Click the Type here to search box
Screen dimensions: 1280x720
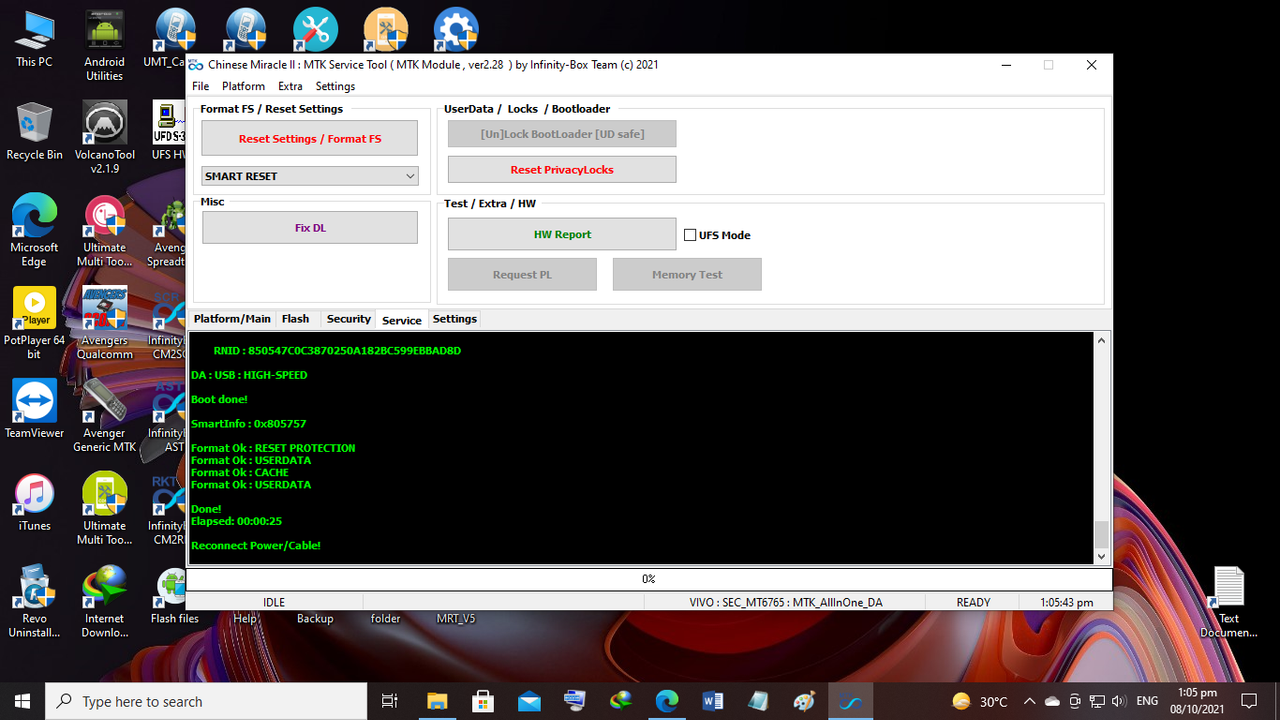pyautogui.click(x=207, y=701)
